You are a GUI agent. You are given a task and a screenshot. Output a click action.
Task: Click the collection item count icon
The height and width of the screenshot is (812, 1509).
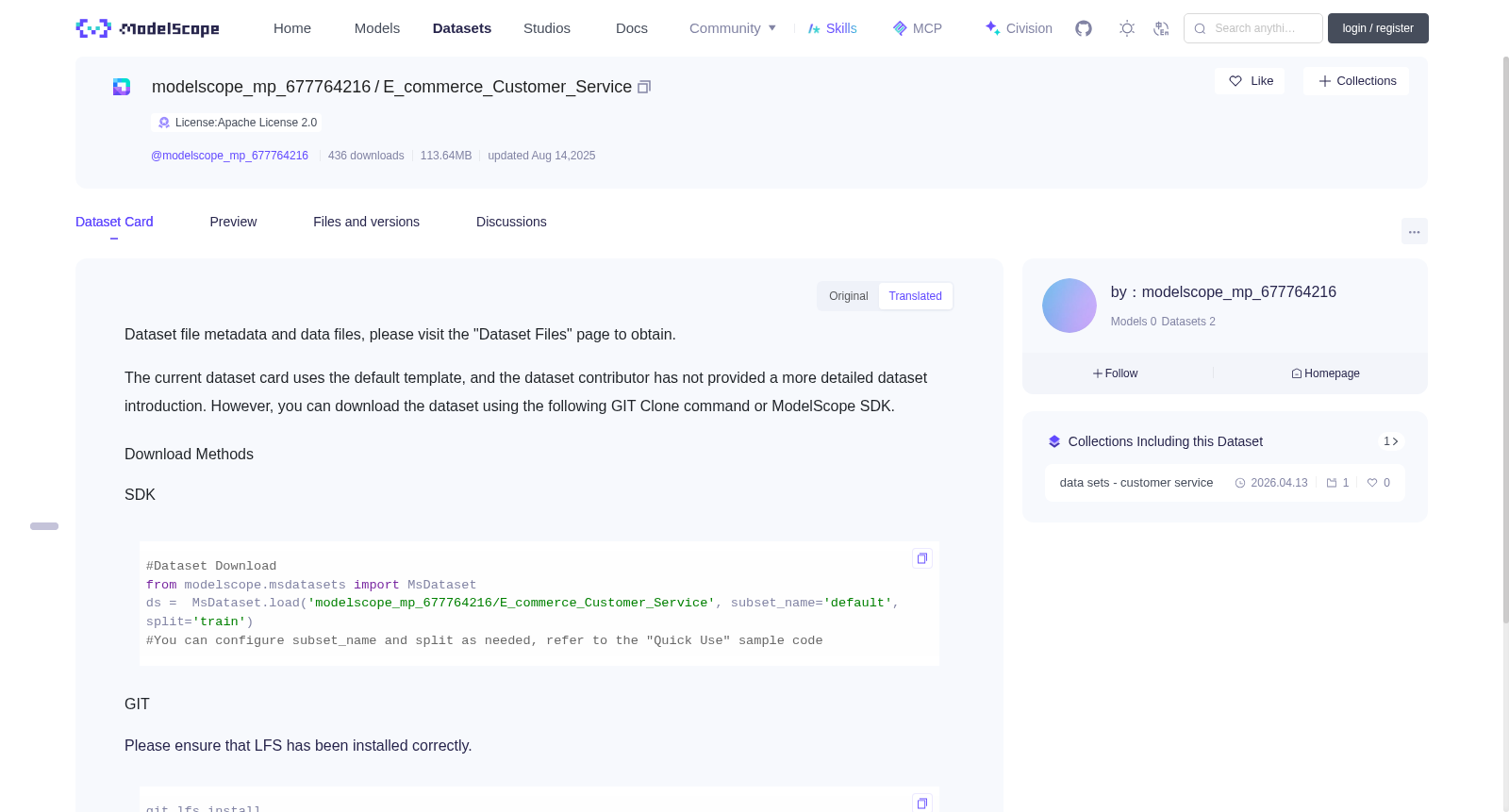pyautogui.click(x=1332, y=483)
